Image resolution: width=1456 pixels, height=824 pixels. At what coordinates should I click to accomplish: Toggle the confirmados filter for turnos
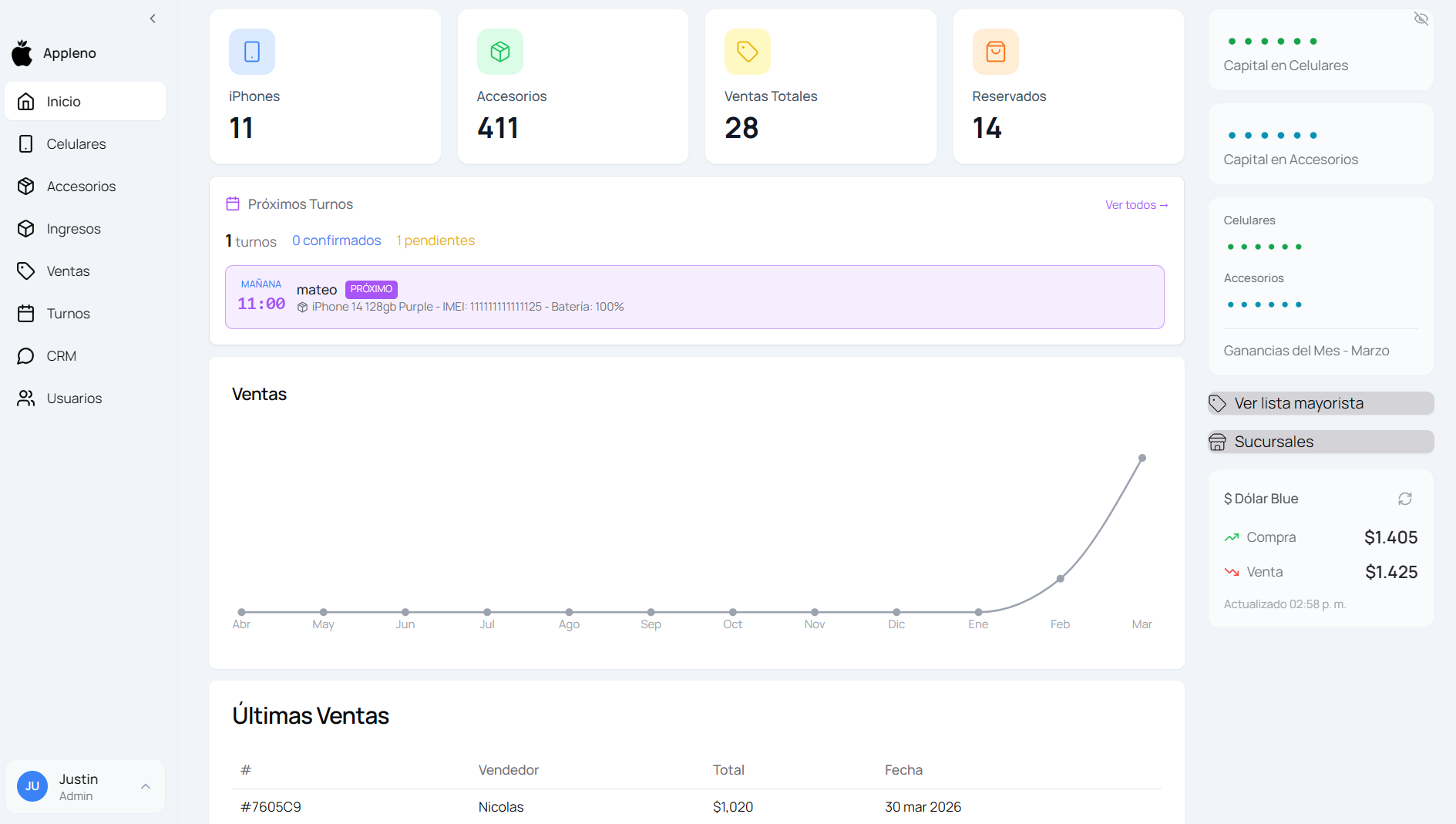(336, 240)
